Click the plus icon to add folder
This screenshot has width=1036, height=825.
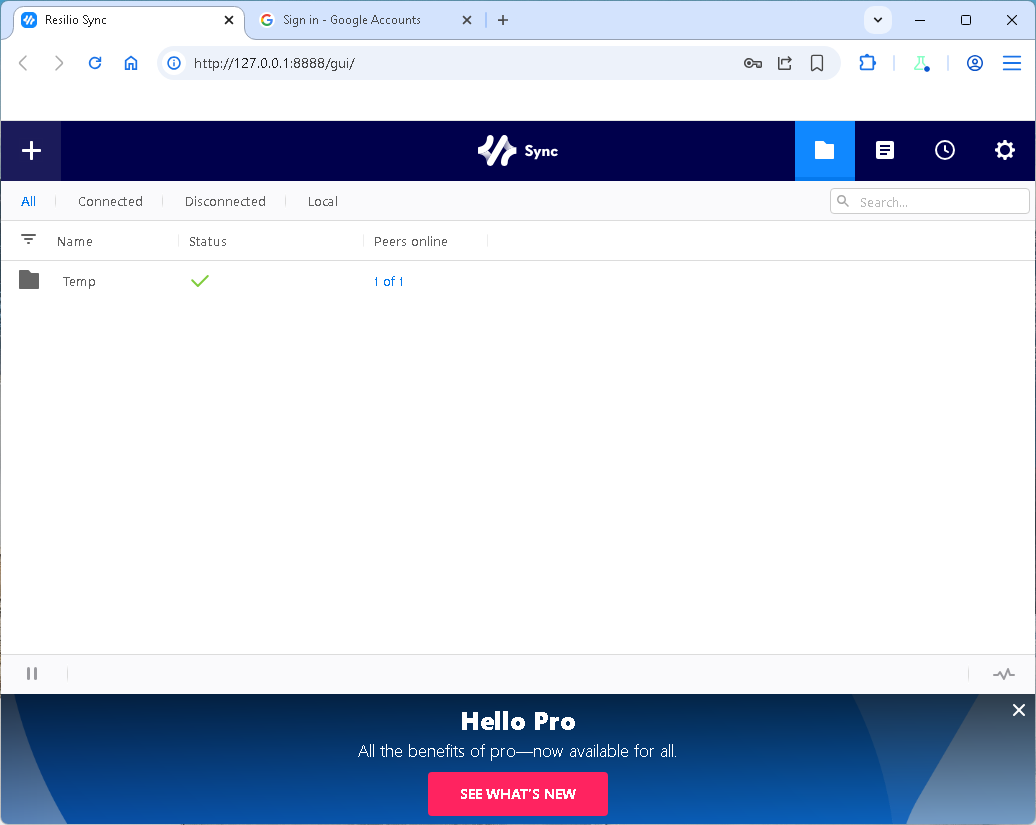click(x=31, y=151)
